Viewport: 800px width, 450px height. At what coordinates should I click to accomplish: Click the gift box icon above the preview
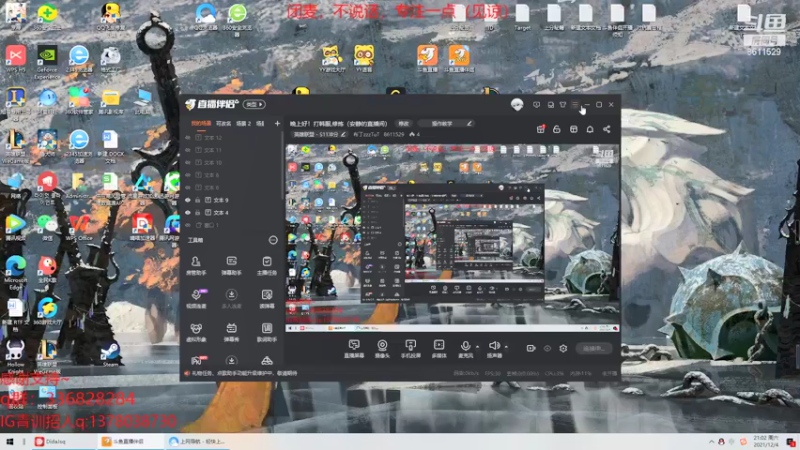coord(541,129)
